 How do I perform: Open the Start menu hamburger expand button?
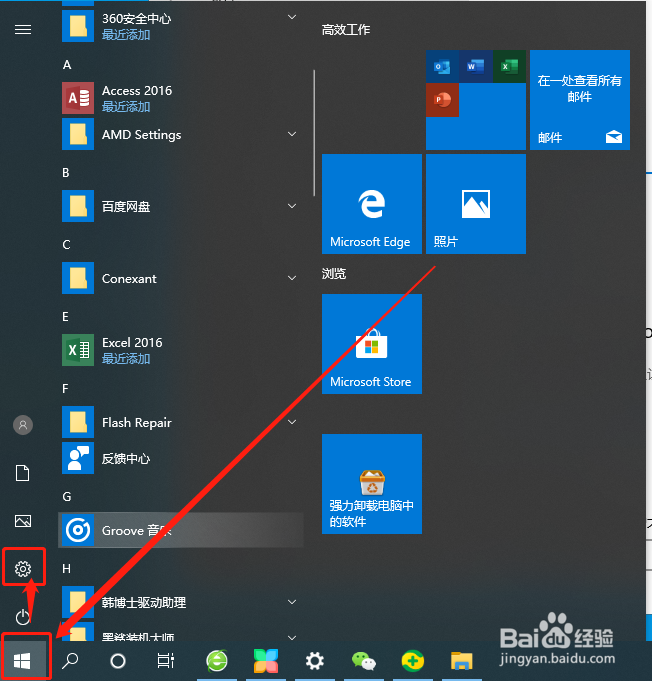pos(23,30)
